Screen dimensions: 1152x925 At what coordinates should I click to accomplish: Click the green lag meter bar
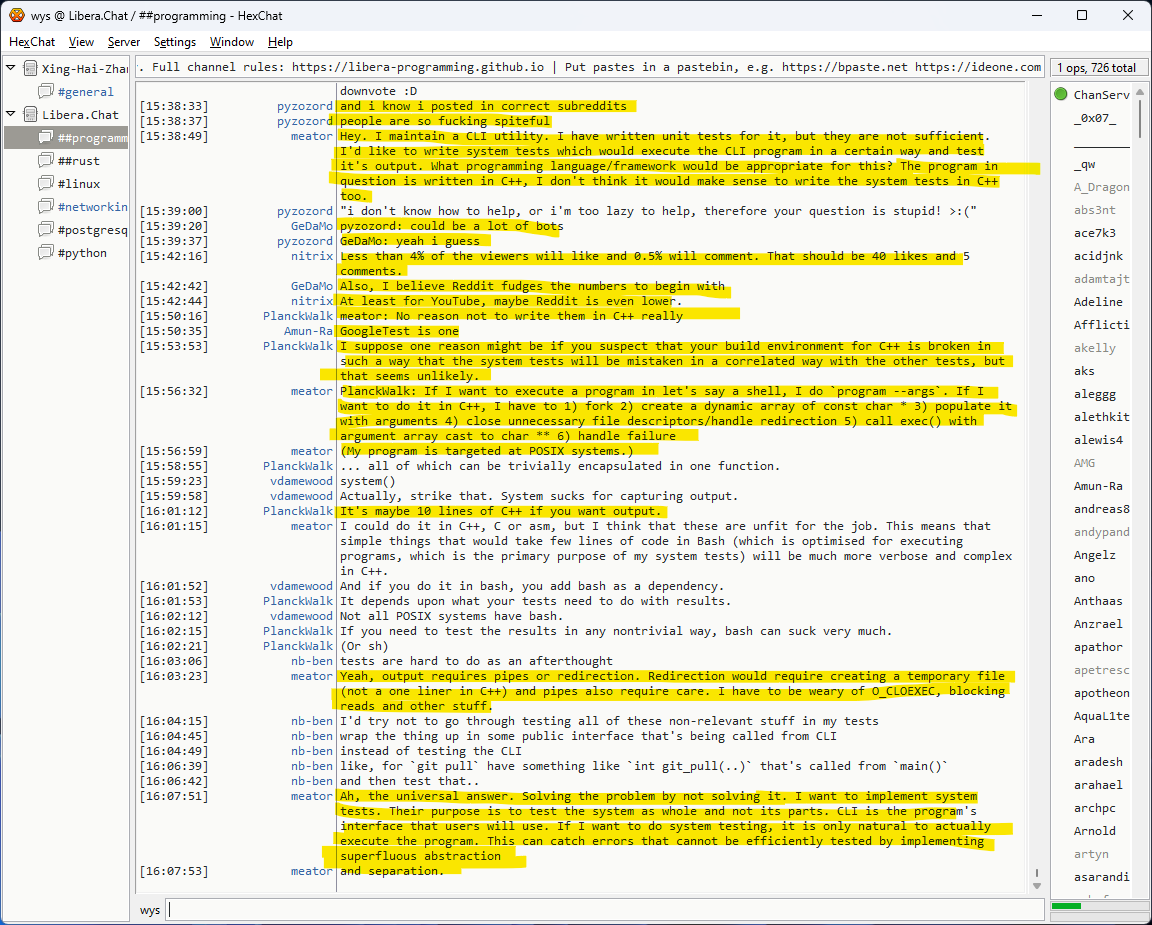coord(1067,906)
